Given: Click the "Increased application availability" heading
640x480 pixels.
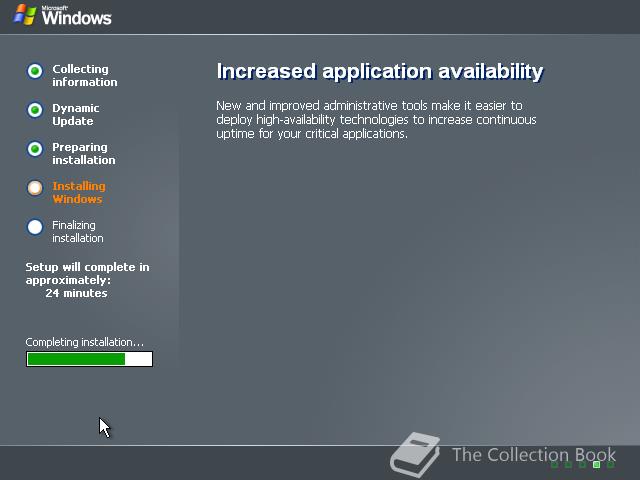Looking at the screenshot, I should 380,72.
